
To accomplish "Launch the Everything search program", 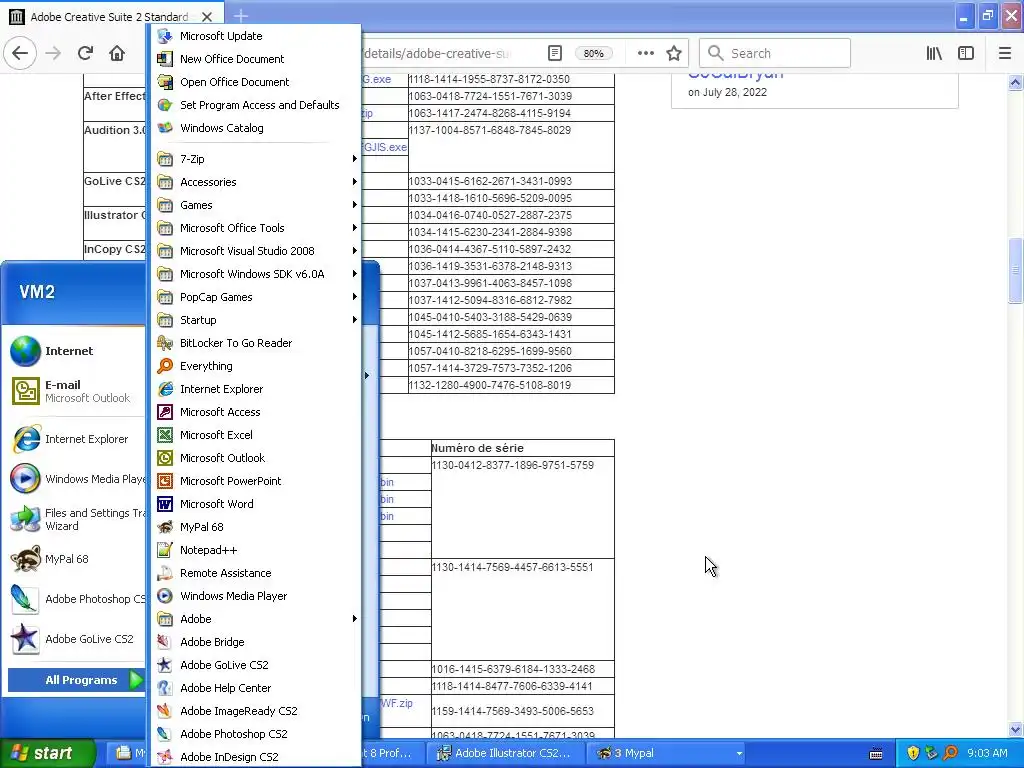I will (x=255, y=366).
